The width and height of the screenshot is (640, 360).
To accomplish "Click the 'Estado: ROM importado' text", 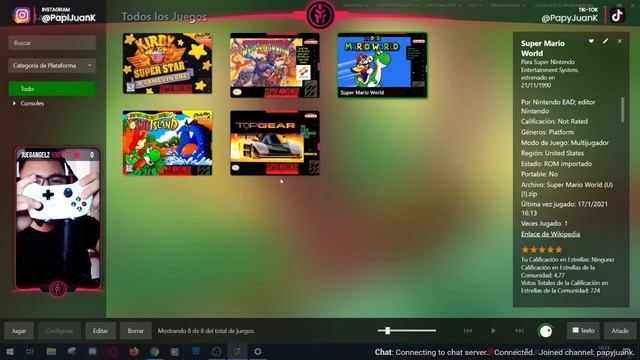I will tap(556, 164).
